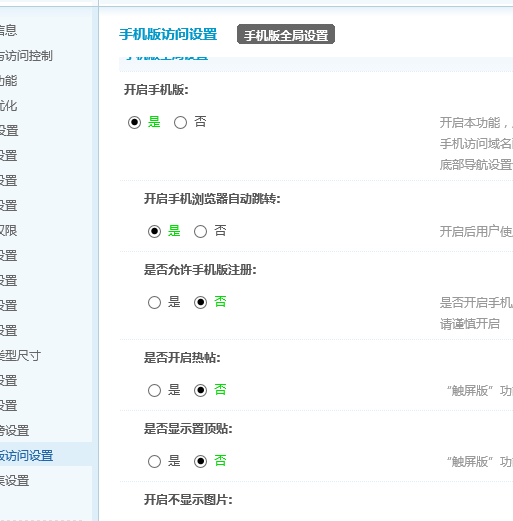Image resolution: width=513 pixels, height=521 pixels.
Task: Choose 否 for 开启手机浏览器自动跳转
Action: (x=200, y=231)
